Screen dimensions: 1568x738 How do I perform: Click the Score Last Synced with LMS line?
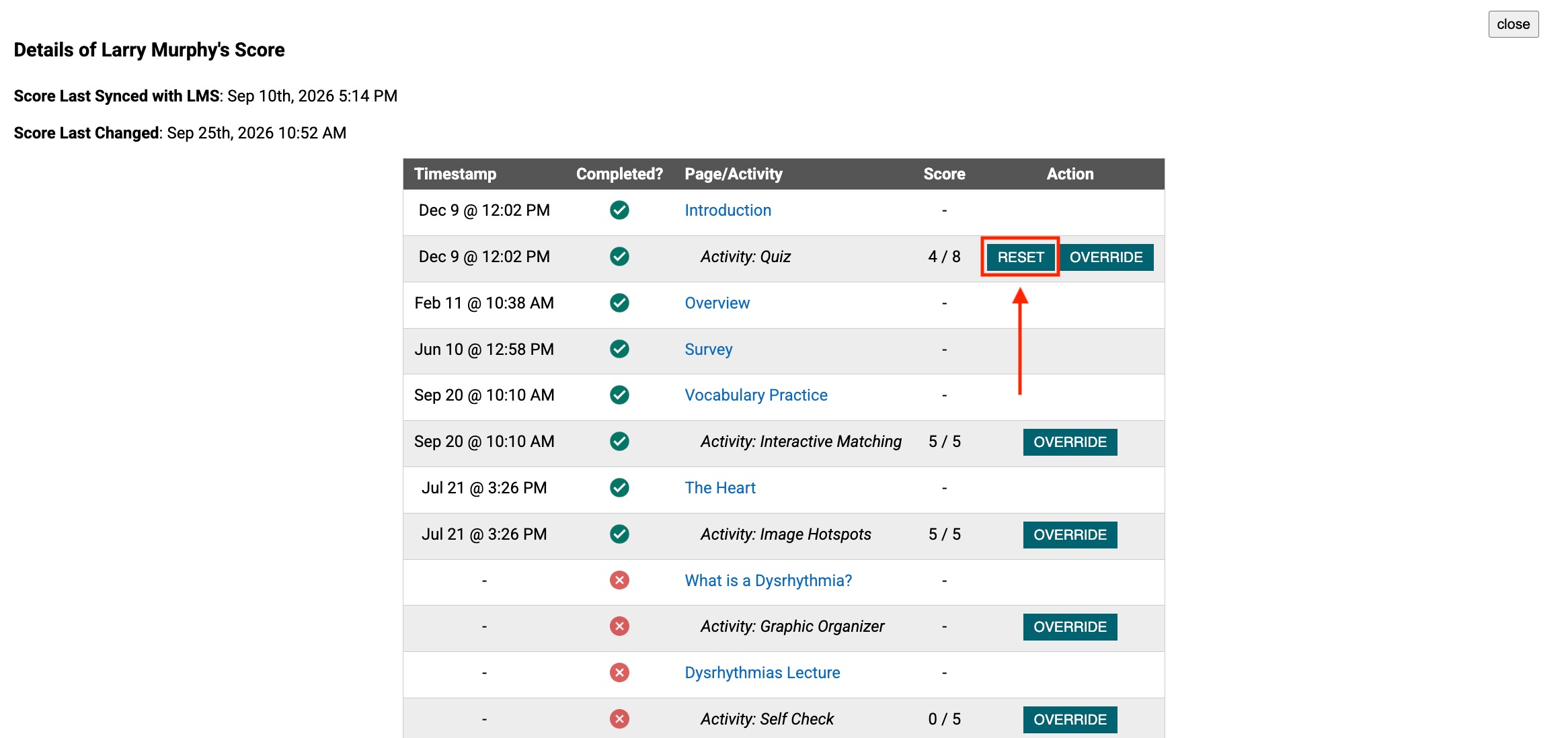click(206, 96)
